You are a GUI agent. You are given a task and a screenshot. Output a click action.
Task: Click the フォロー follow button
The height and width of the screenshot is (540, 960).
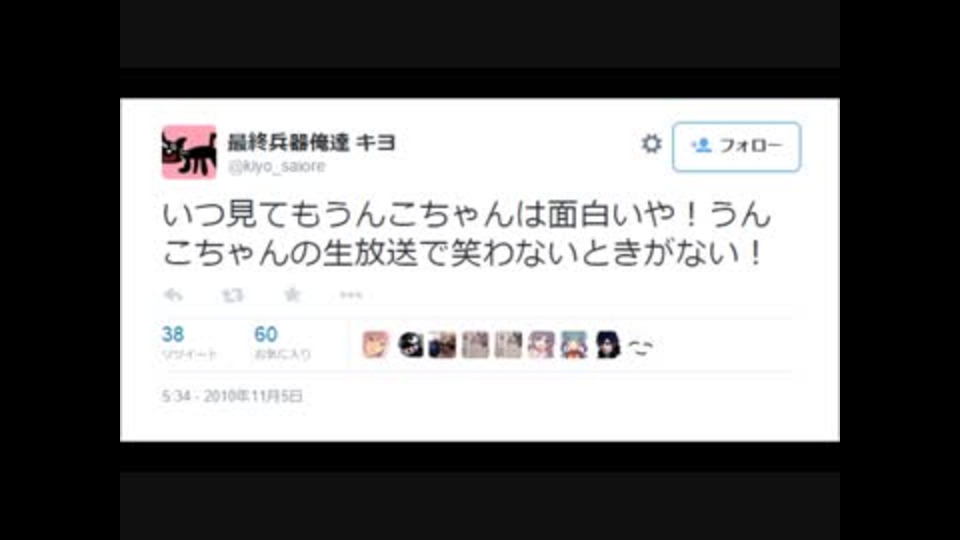[737, 146]
